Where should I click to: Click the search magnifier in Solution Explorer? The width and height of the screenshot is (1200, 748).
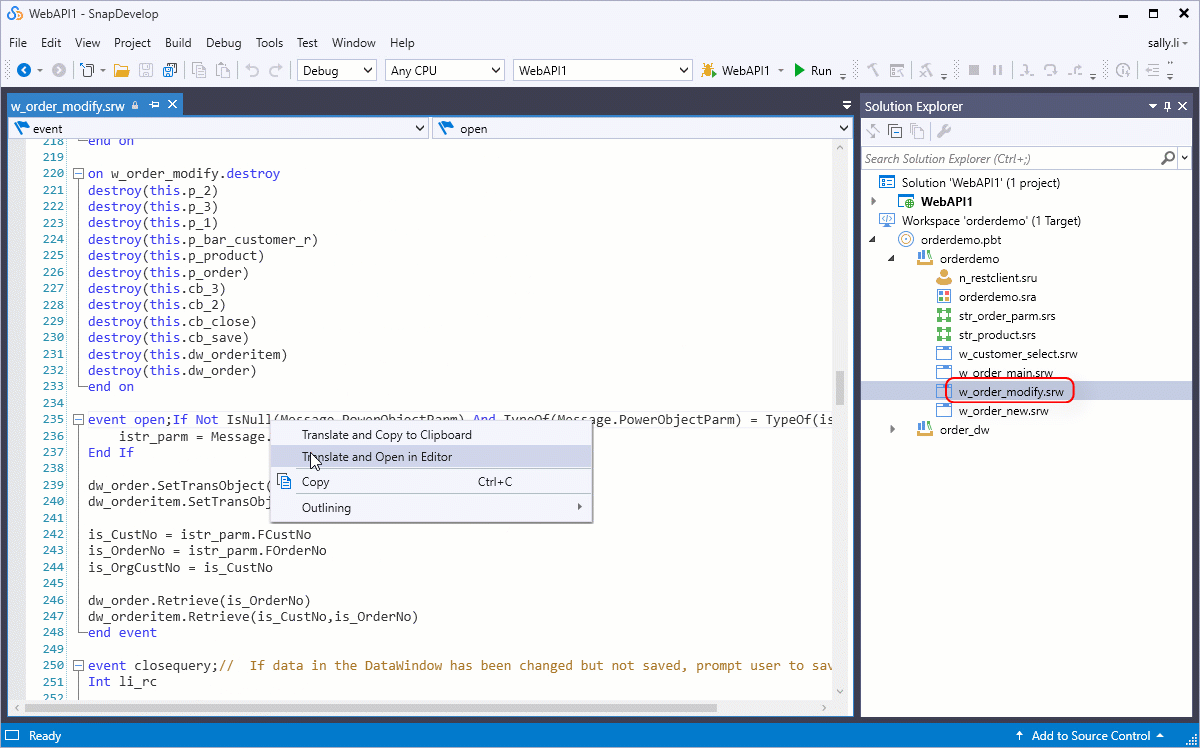point(1168,158)
